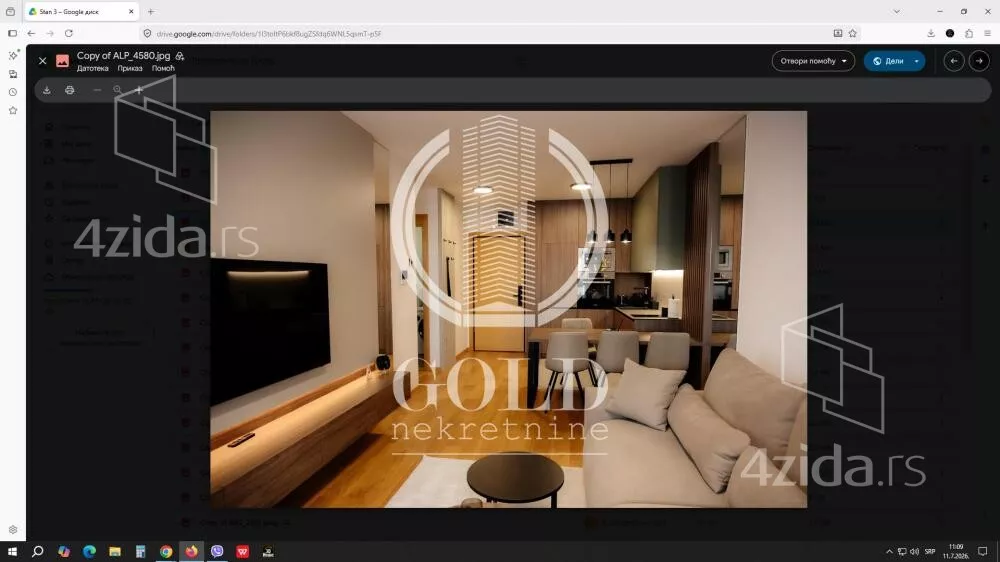
Task: Bookmark this page with the star icon
Action: pyautogui.click(x=853, y=33)
